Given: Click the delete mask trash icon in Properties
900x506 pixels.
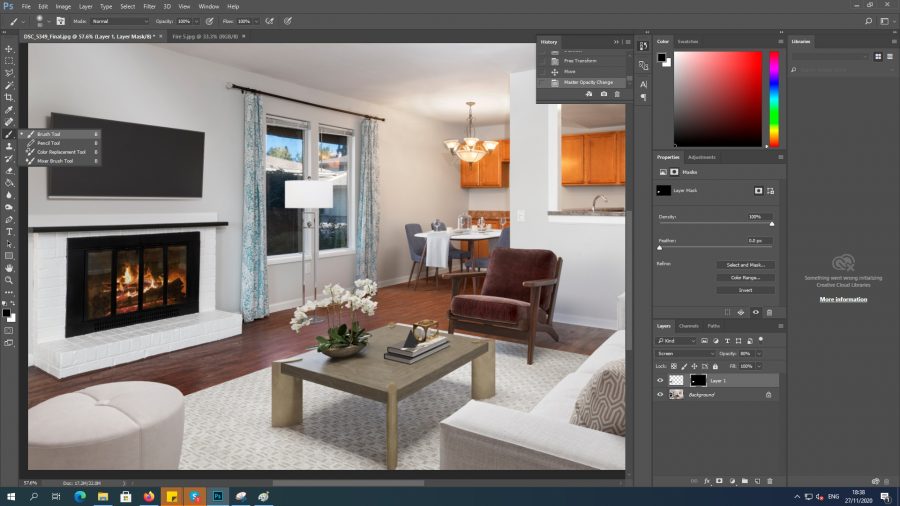Looking at the screenshot, I should point(769,312).
